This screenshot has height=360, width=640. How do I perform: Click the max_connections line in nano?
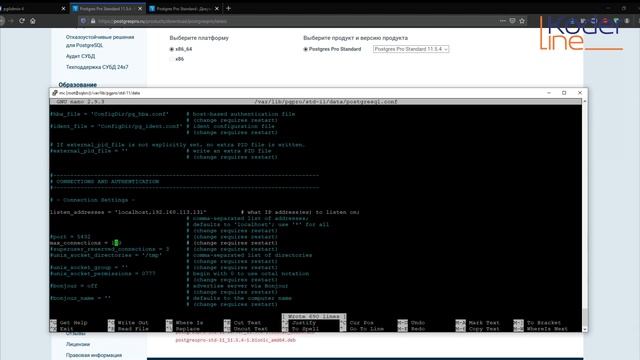pyautogui.click(x=163, y=243)
